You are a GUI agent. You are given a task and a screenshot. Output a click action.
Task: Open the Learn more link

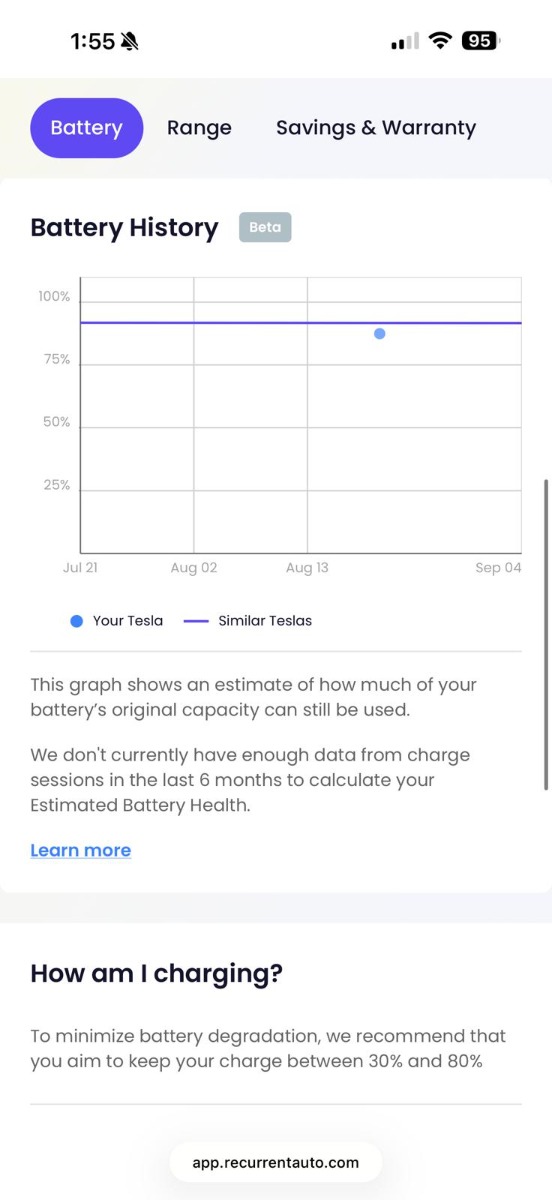click(x=81, y=850)
